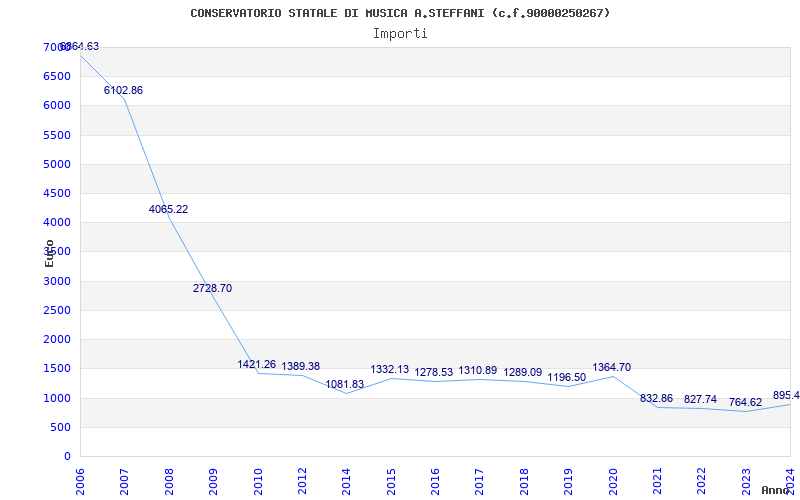The width and height of the screenshot is (800, 500).
Task: Click the 1000 y-axis tick label
Action: (x=57, y=398)
